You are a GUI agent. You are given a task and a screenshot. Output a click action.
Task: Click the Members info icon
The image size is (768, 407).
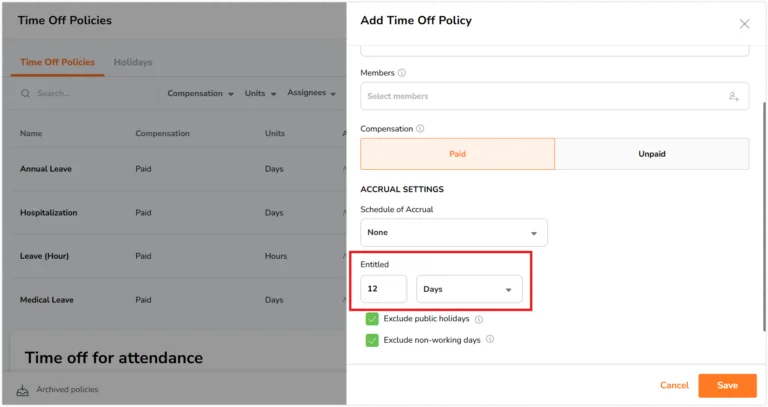point(402,73)
